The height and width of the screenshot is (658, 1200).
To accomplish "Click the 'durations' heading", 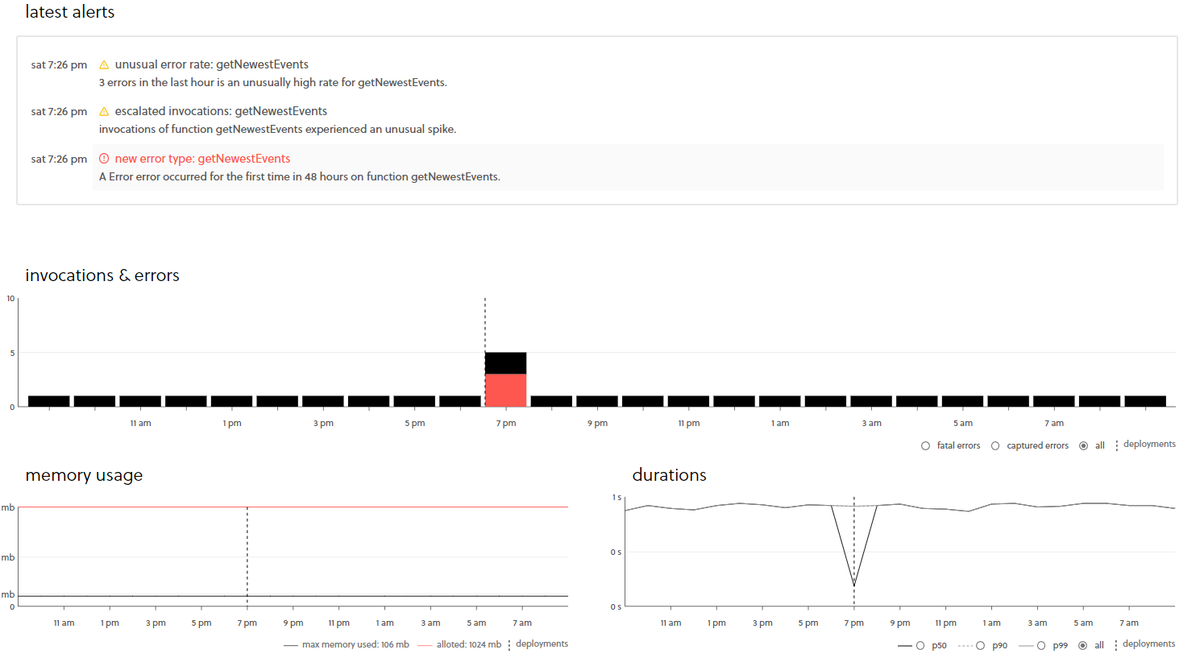I will (x=669, y=475).
